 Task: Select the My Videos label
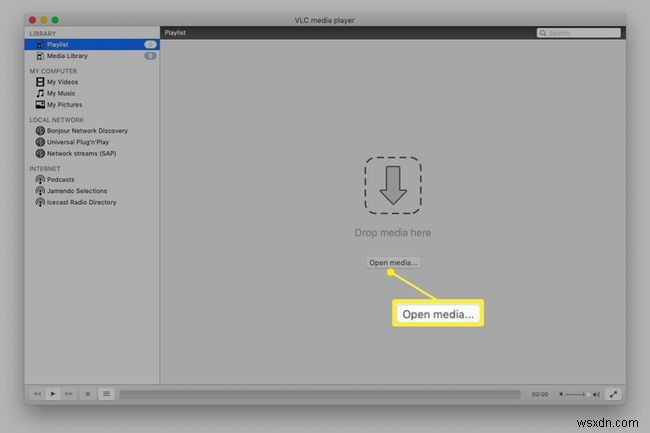click(62, 82)
